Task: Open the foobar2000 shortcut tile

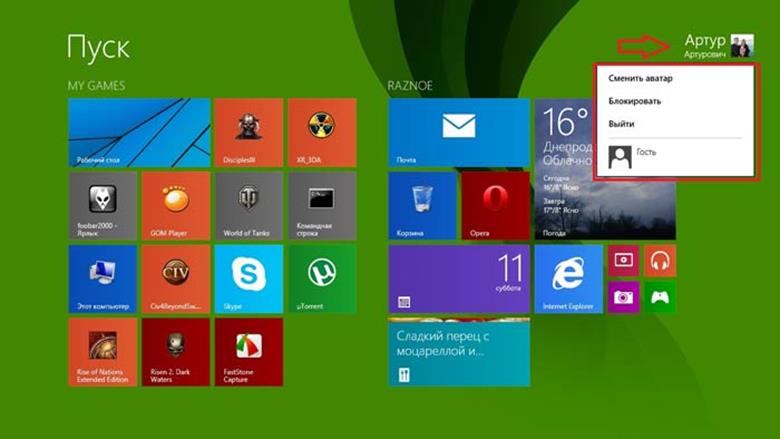Action: click(102, 206)
